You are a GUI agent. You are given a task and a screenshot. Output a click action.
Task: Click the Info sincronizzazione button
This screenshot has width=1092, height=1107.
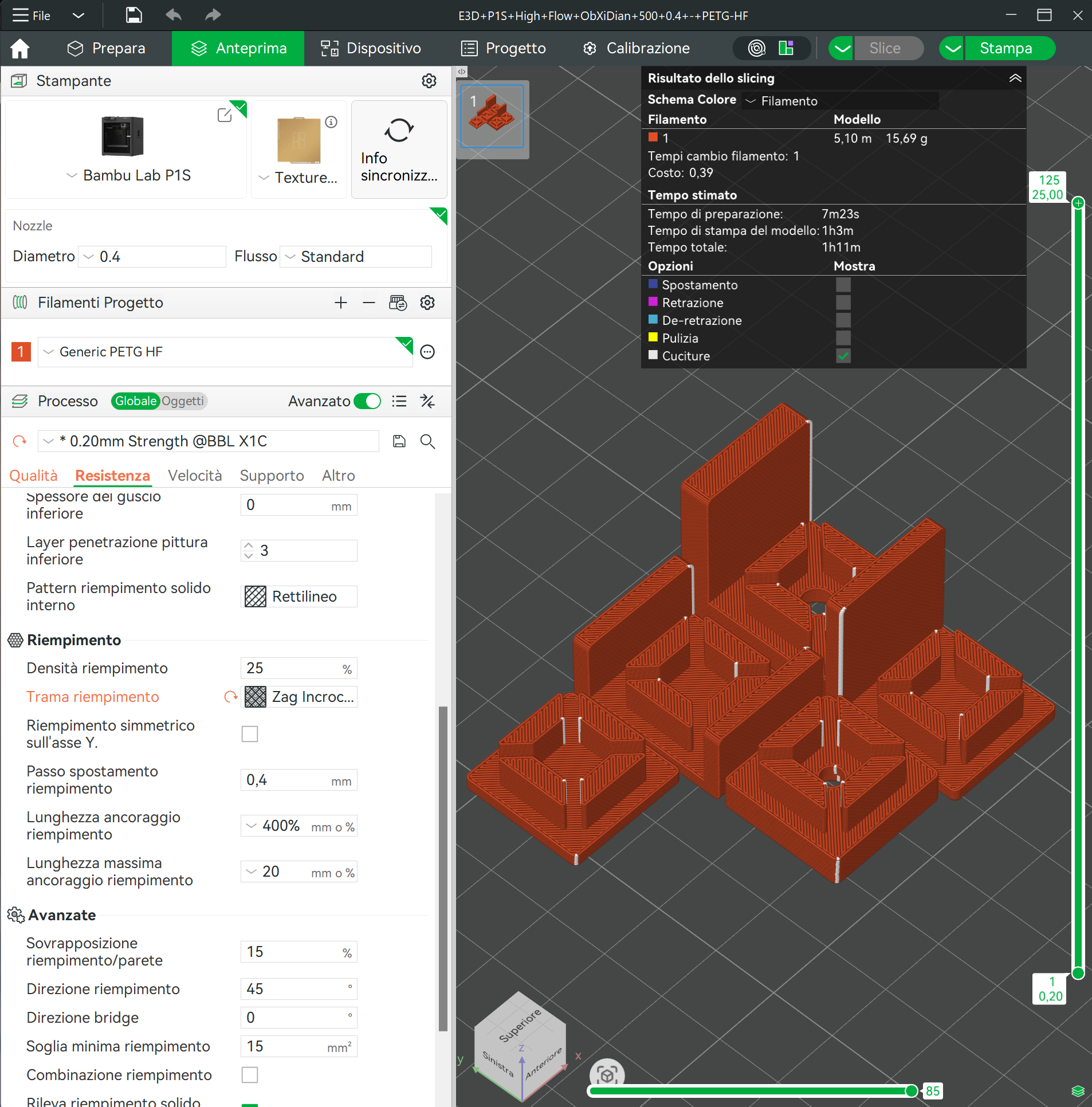click(399, 150)
